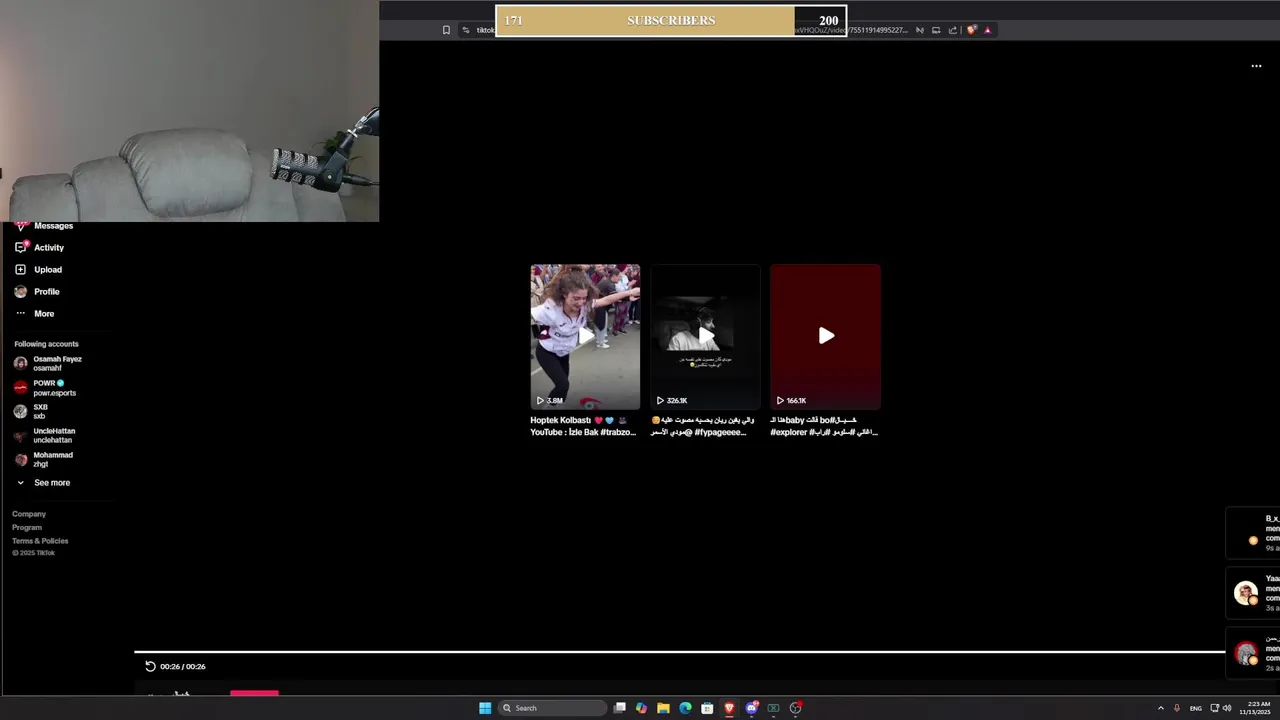Open osamahf username text
Screen dimensions: 1280x720
point(47,368)
